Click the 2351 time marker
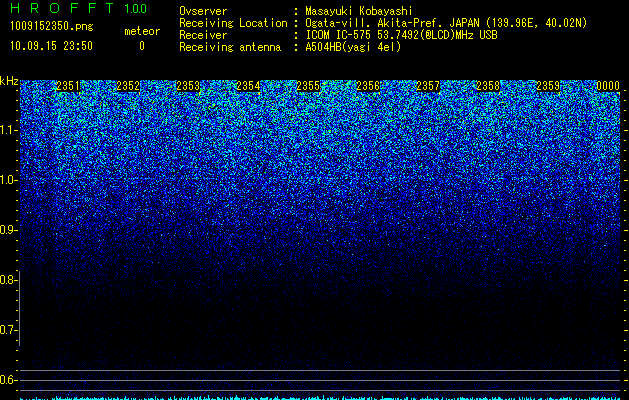Screen dimensions: 629x400 (x=68, y=86)
